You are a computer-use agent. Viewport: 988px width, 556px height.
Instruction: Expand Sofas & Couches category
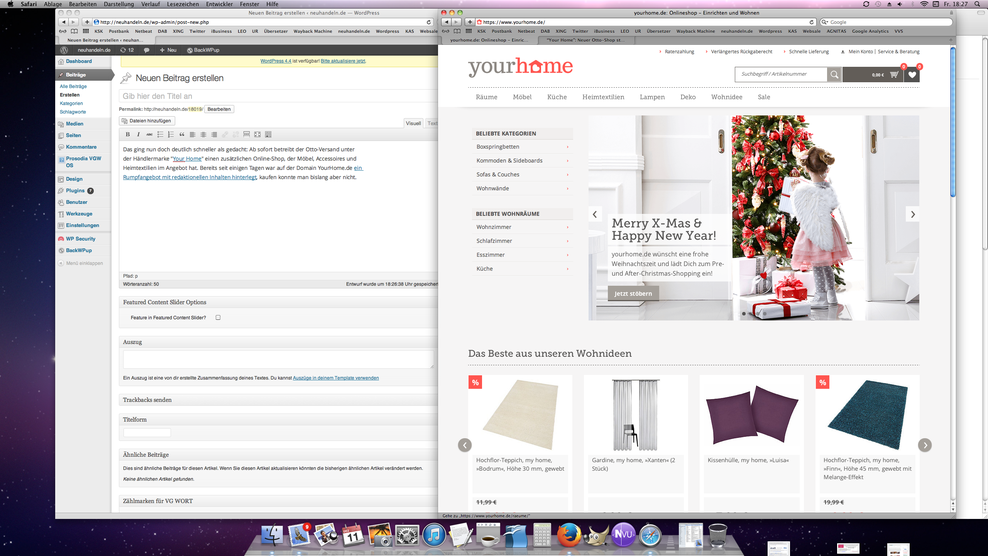coord(567,175)
